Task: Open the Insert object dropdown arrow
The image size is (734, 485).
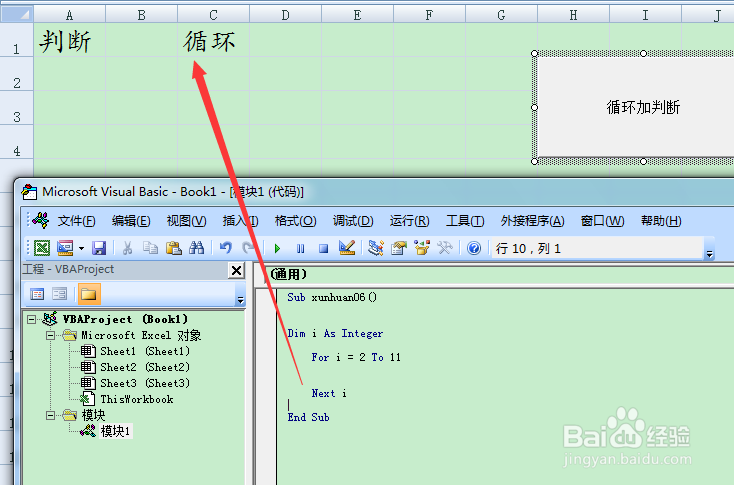Action: 81,248
